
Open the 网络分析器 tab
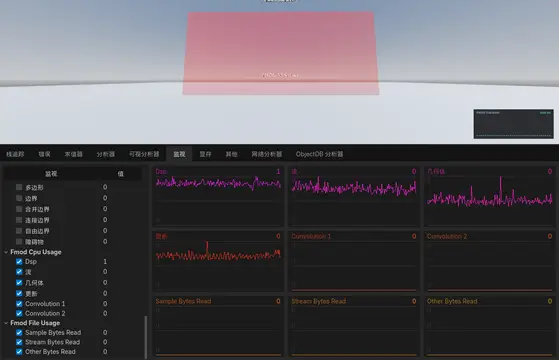[267, 154]
